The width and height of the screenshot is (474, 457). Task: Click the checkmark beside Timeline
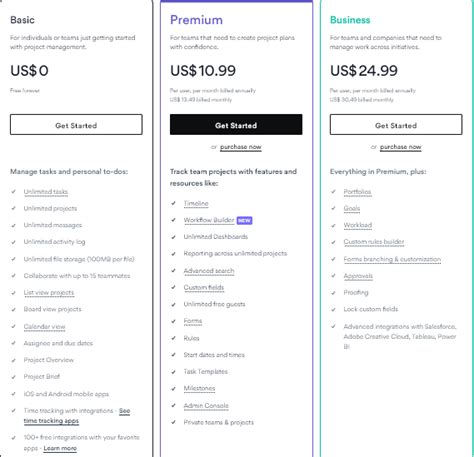point(174,203)
